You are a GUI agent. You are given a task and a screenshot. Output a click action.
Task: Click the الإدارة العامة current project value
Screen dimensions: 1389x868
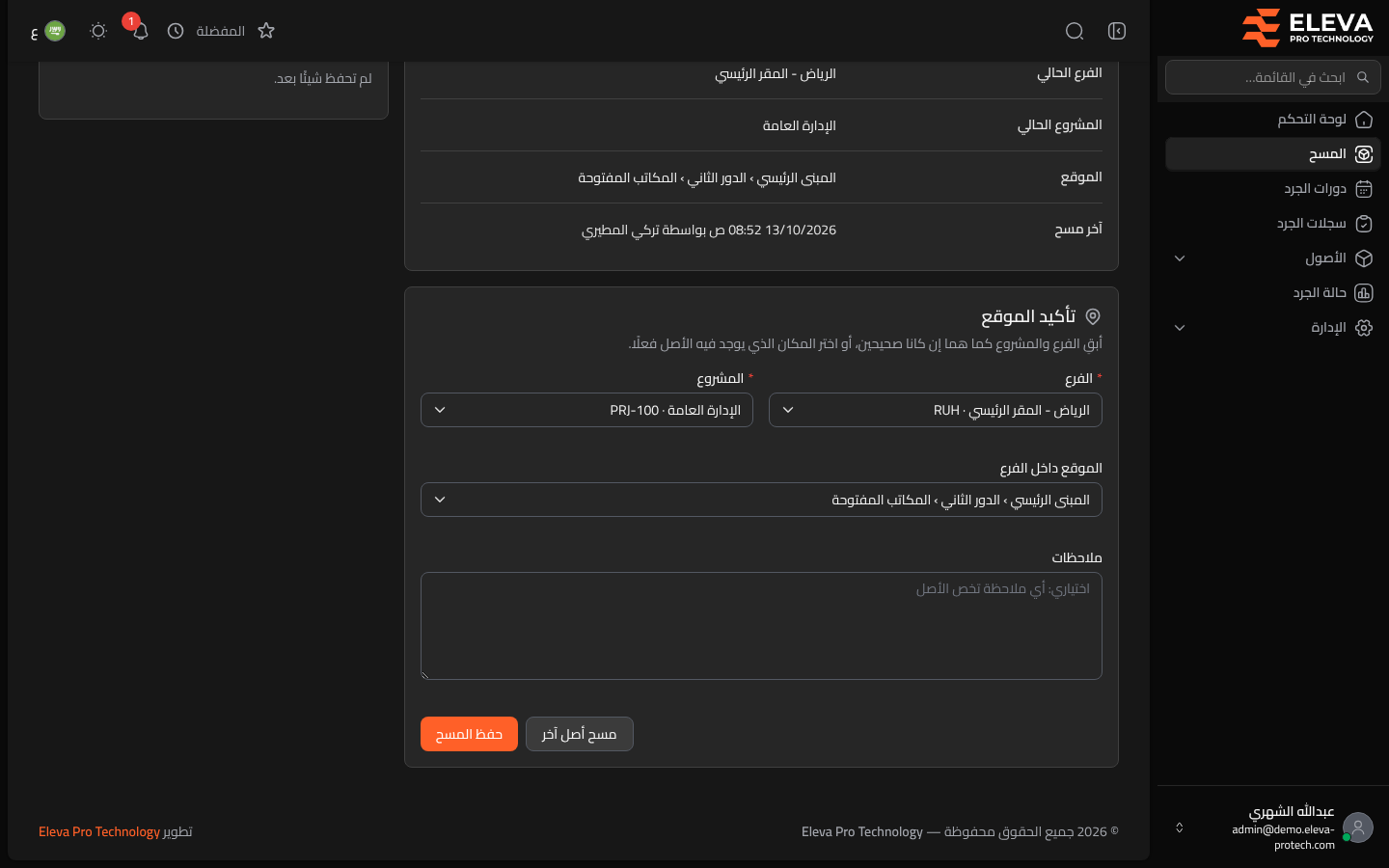799,125
